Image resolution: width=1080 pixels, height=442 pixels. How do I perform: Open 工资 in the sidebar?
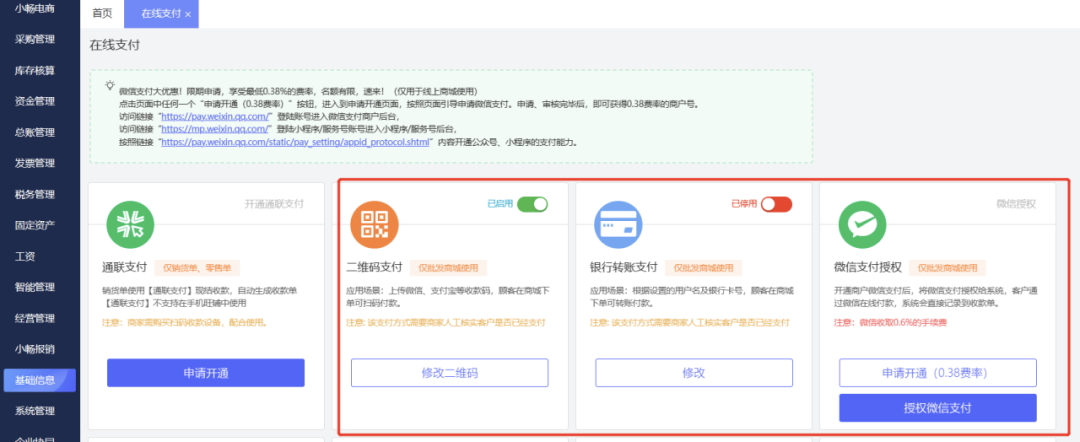tap(25, 256)
